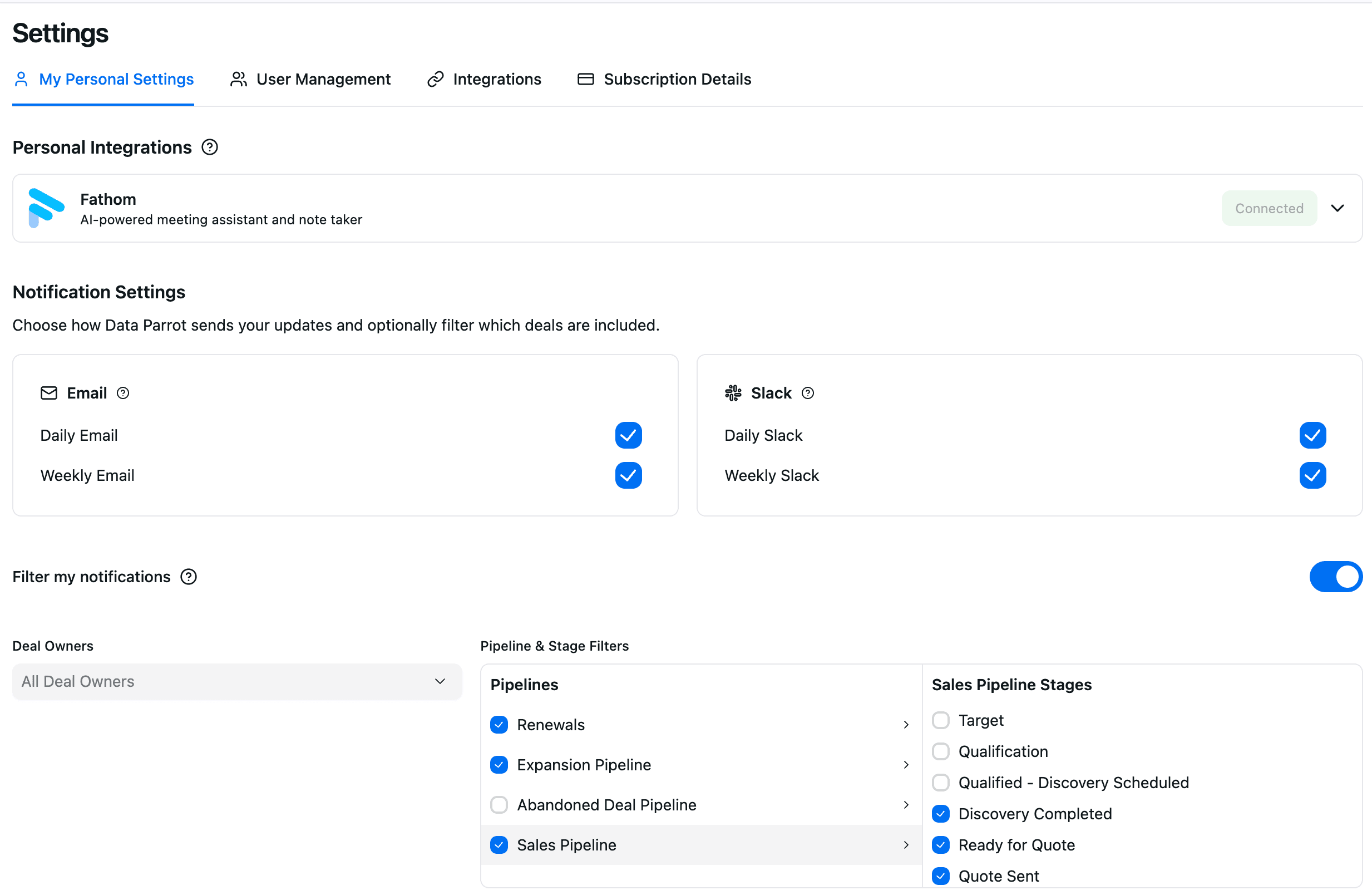Open the Personal Integrations help icon
1372x895 pixels.
[x=210, y=147]
